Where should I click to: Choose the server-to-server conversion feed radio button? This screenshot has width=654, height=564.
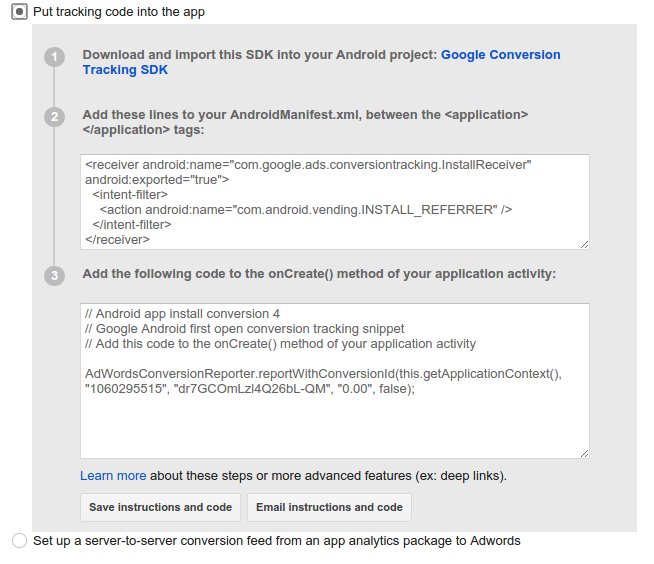(x=19, y=541)
